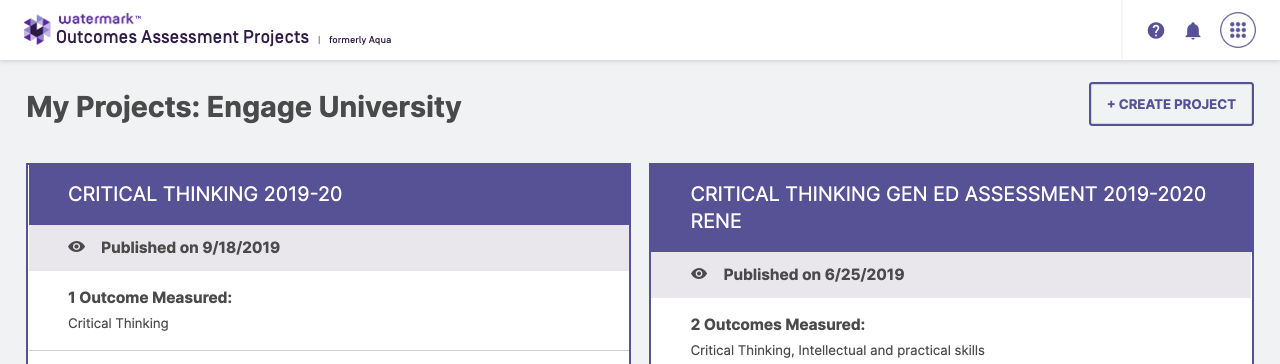1280x364 pixels.
Task: Open Critical Thinking Gen Ed Assessment Rene project
Action: pyautogui.click(x=948, y=207)
